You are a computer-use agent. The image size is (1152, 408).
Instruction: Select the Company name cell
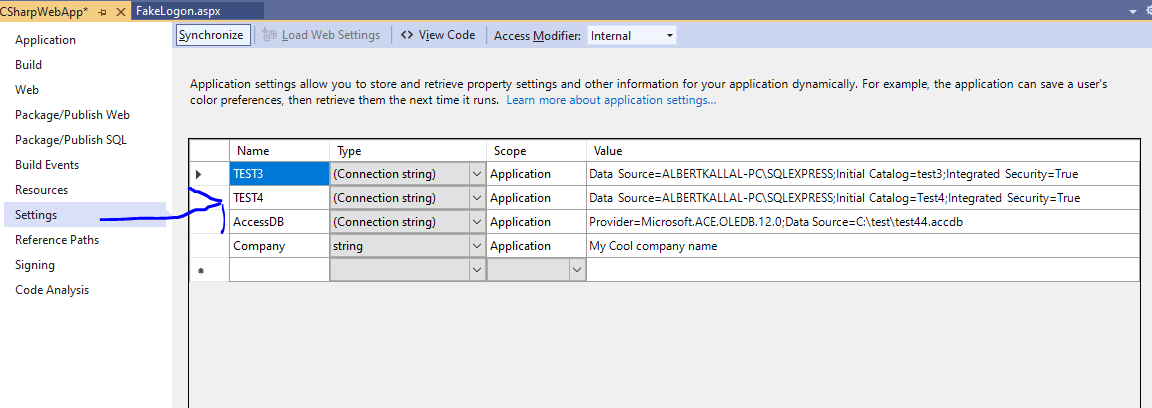point(279,246)
